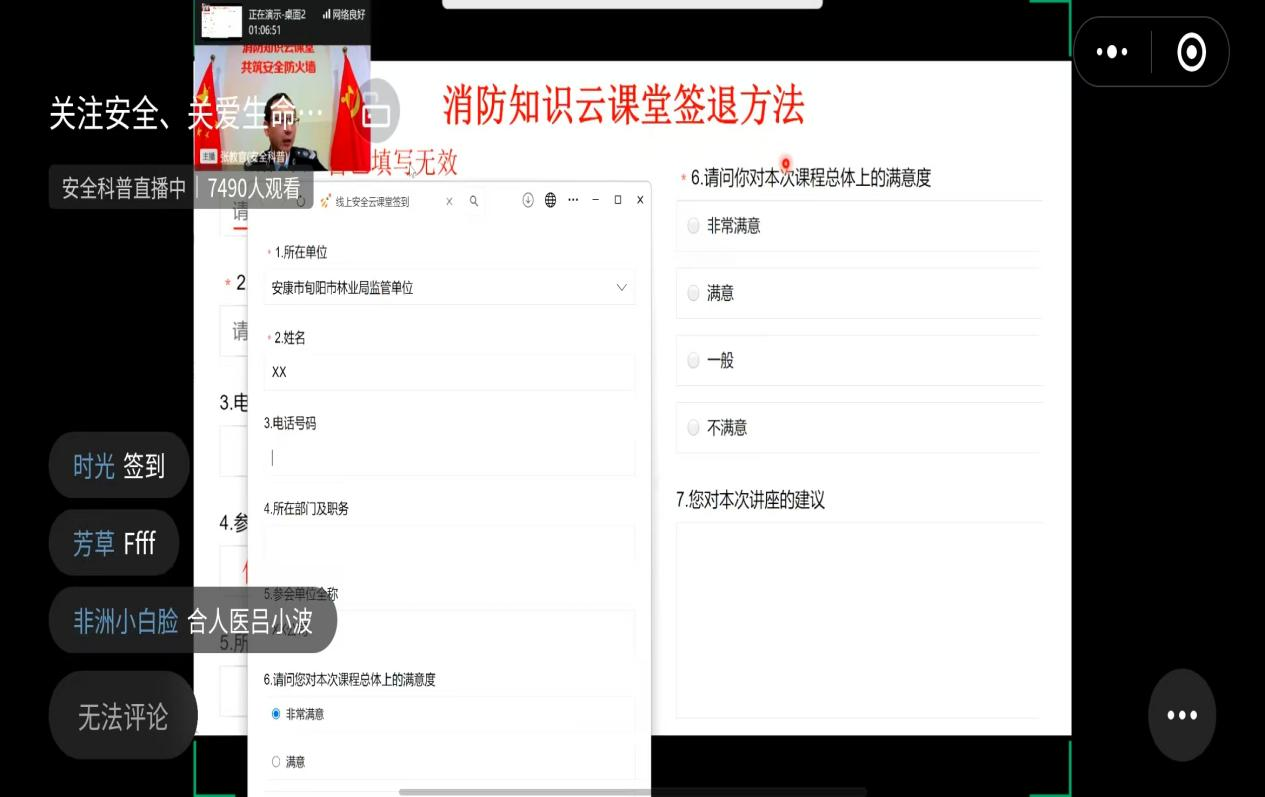Screen dimensions: 1265x797
Task: Click the semi-transparent lock screen icon
Action: pos(376,111)
